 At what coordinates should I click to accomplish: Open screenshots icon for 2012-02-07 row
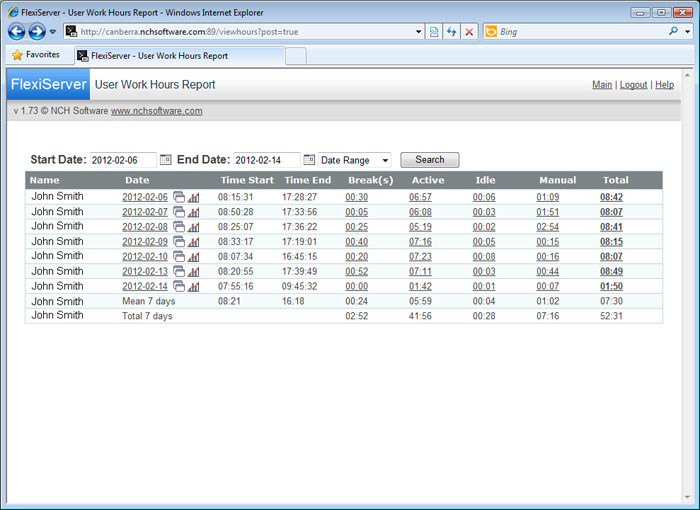pyautogui.click(x=179, y=212)
